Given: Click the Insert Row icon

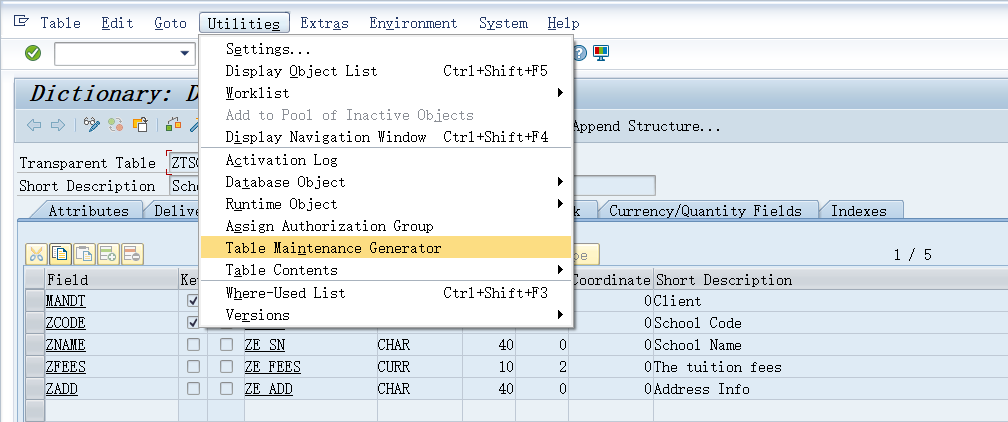Looking at the screenshot, I should [108, 254].
